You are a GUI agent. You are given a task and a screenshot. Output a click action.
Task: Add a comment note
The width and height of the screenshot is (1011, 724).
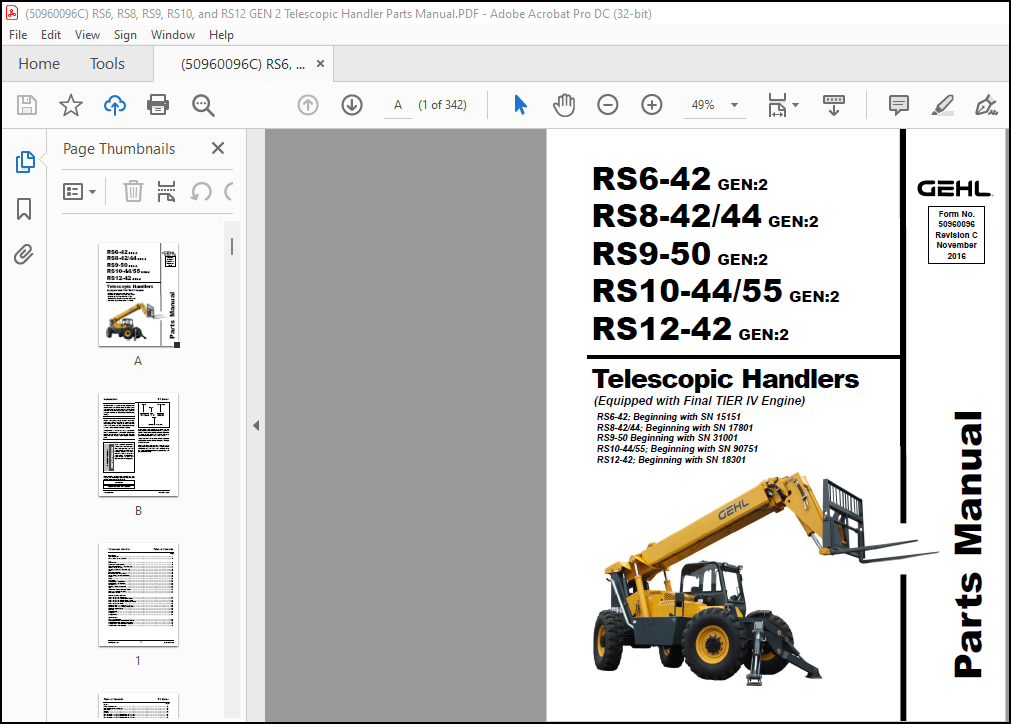point(898,105)
